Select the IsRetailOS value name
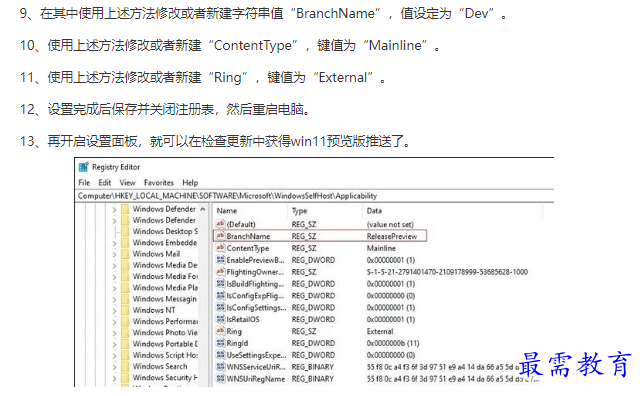The width and height of the screenshot is (640, 396). pyautogui.click(x=243, y=319)
